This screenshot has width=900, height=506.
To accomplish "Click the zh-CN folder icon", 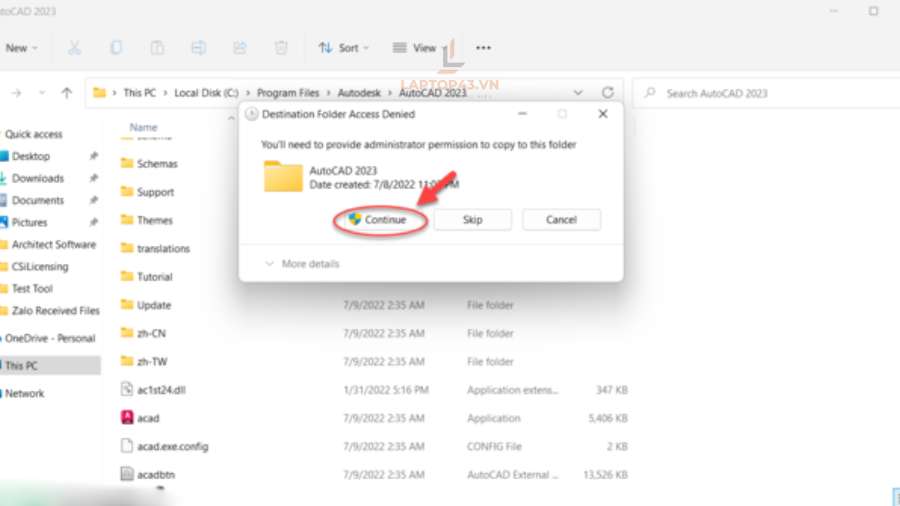I will 127,332.
